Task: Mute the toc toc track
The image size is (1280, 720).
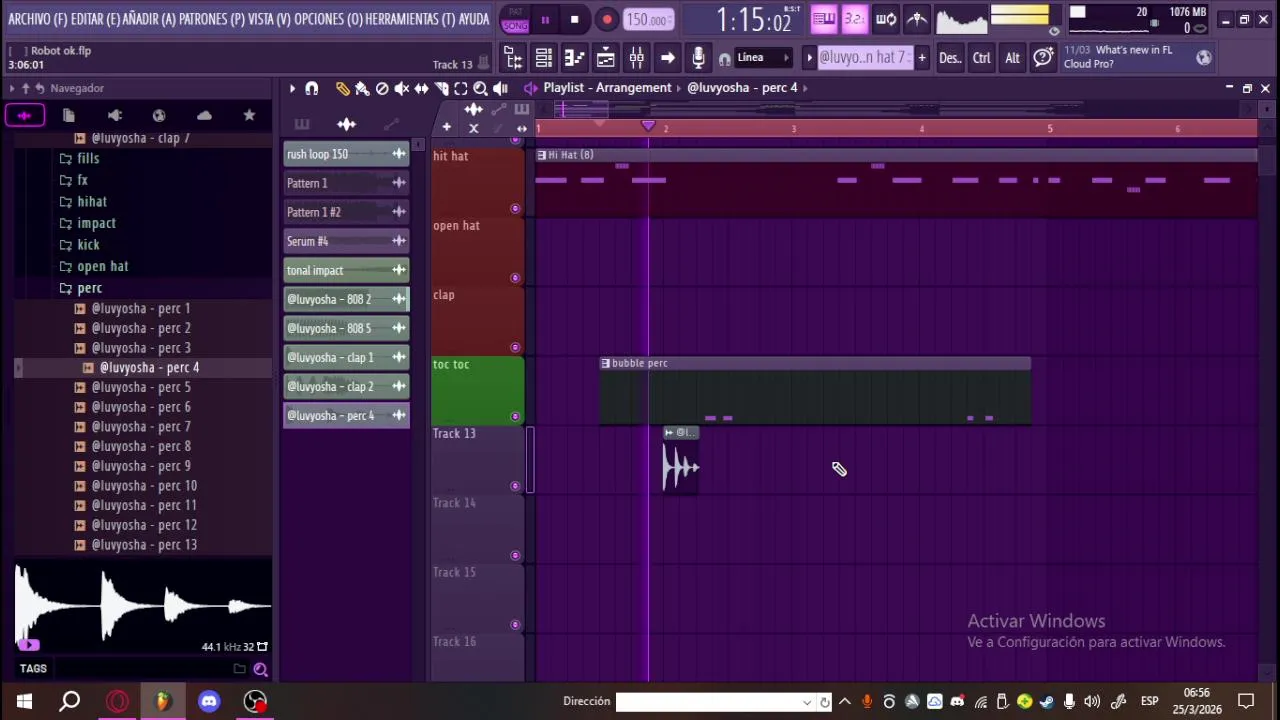Action: pos(516,416)
